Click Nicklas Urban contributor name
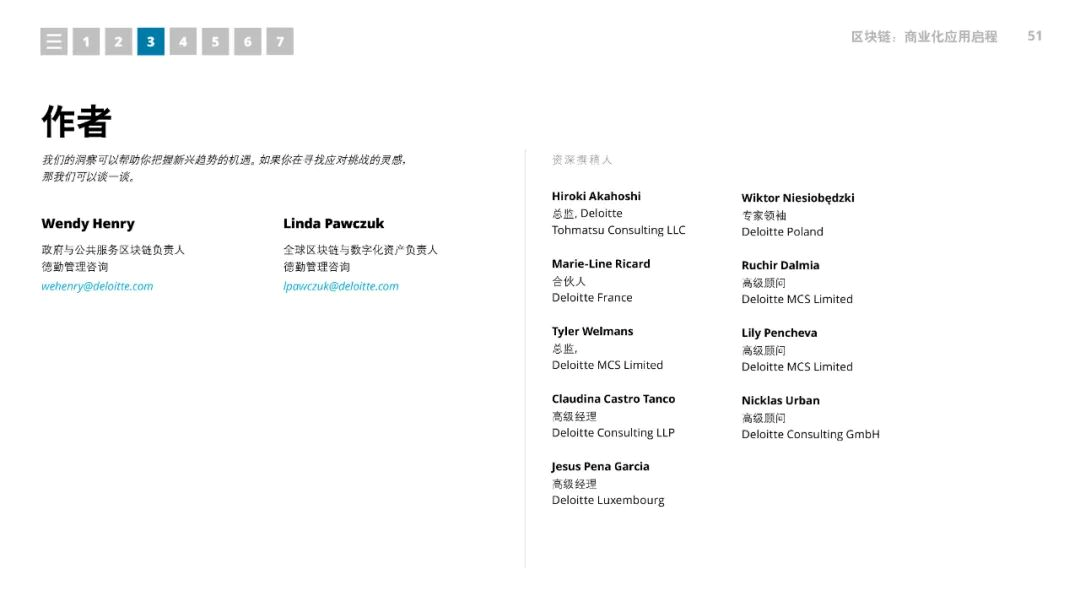 point(780,400)
